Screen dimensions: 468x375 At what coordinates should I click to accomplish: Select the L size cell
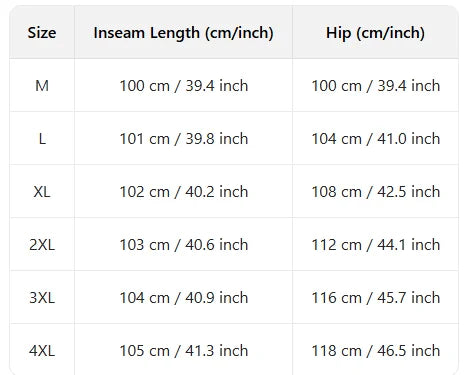(42, 139)
